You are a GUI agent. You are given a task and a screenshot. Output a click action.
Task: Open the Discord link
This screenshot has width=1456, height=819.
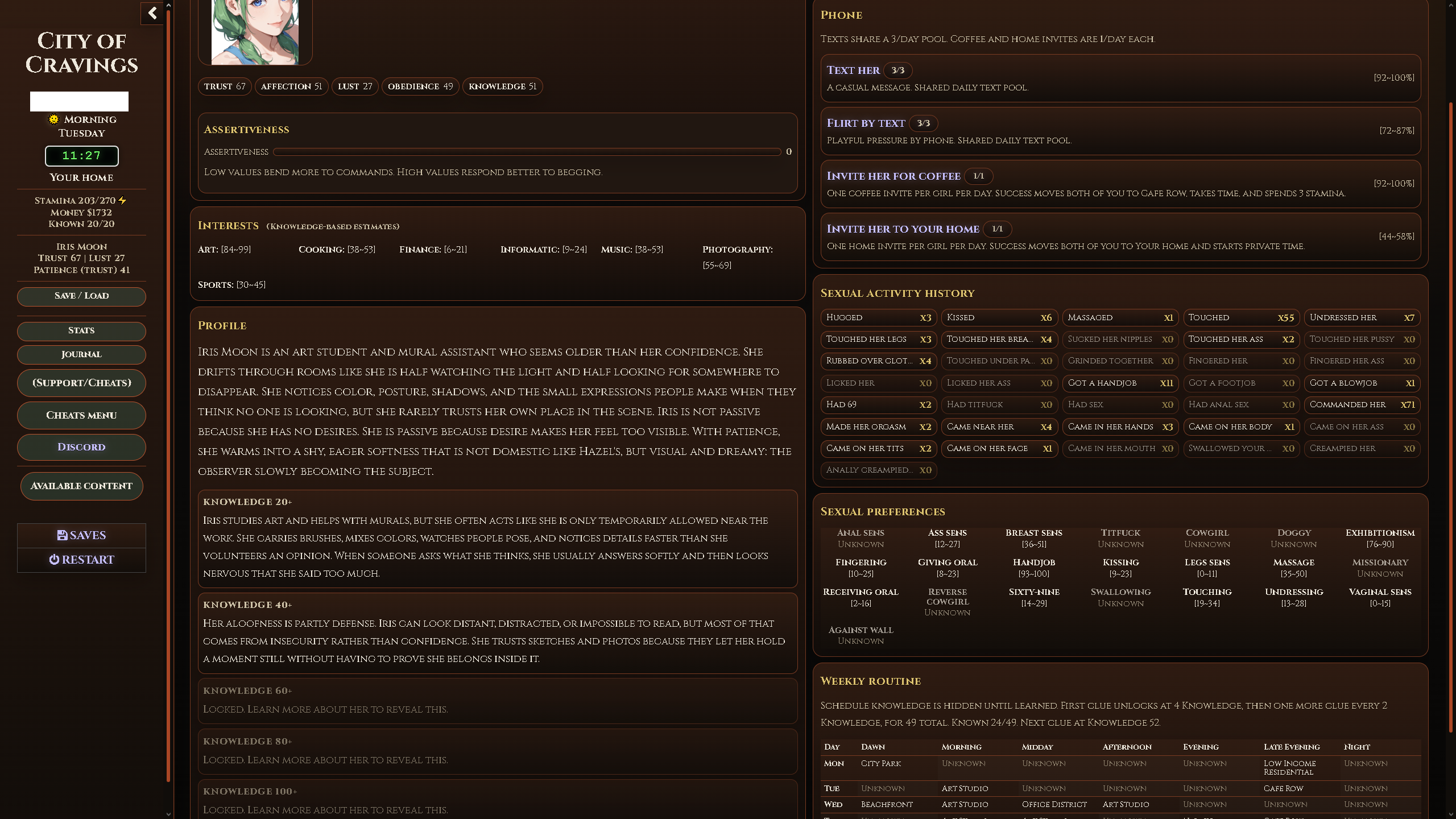(81, 447)
